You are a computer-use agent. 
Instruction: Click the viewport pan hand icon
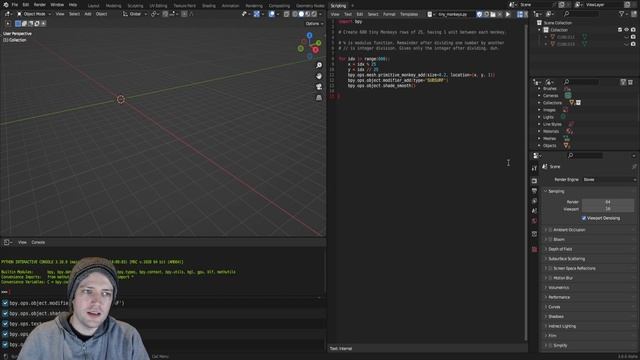pos(319,76)
